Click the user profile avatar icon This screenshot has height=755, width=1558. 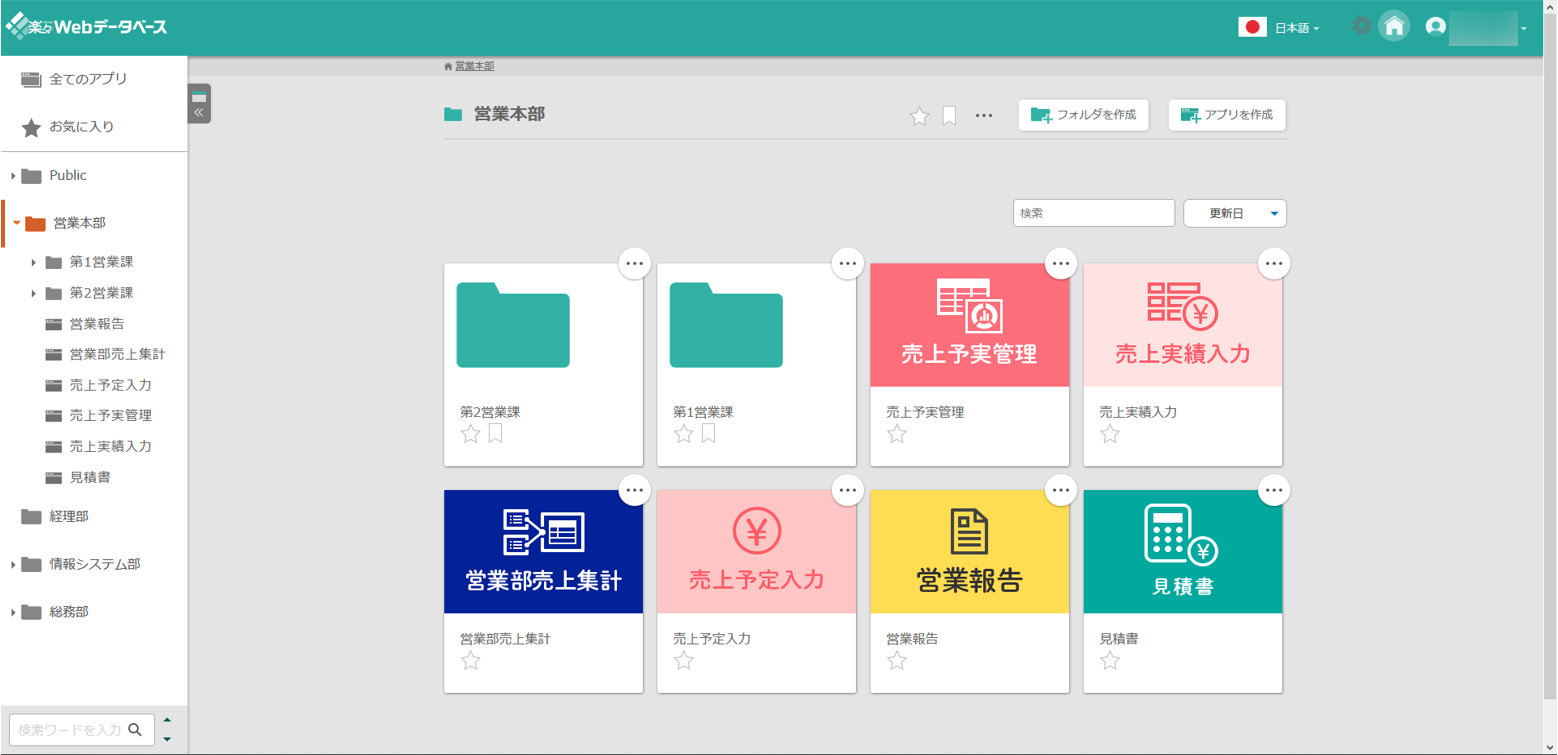pos(1434,26)
